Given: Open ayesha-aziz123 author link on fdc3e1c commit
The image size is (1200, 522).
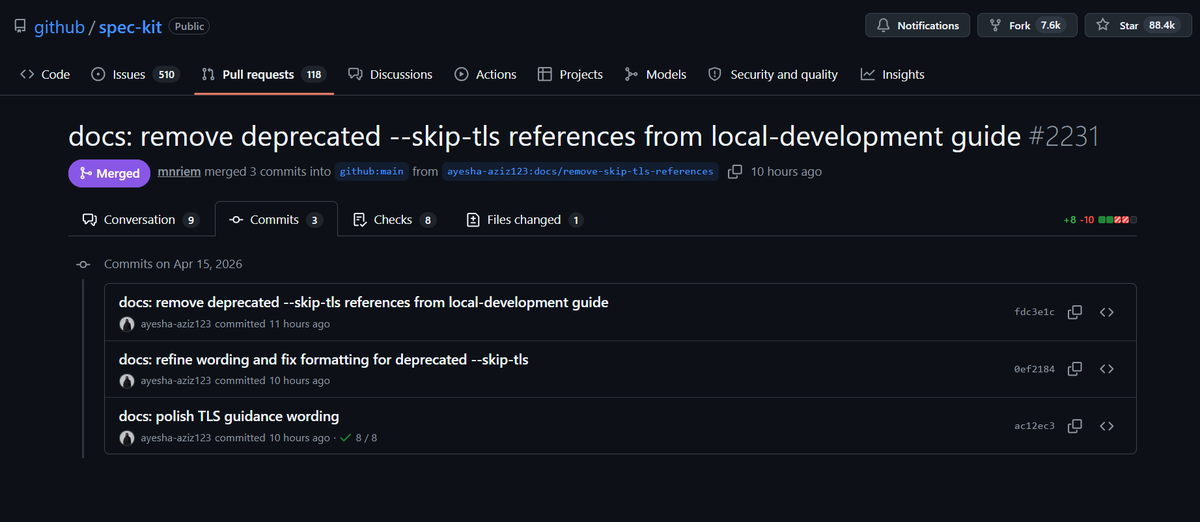Looking at the screenshot, I should [176, 324].
